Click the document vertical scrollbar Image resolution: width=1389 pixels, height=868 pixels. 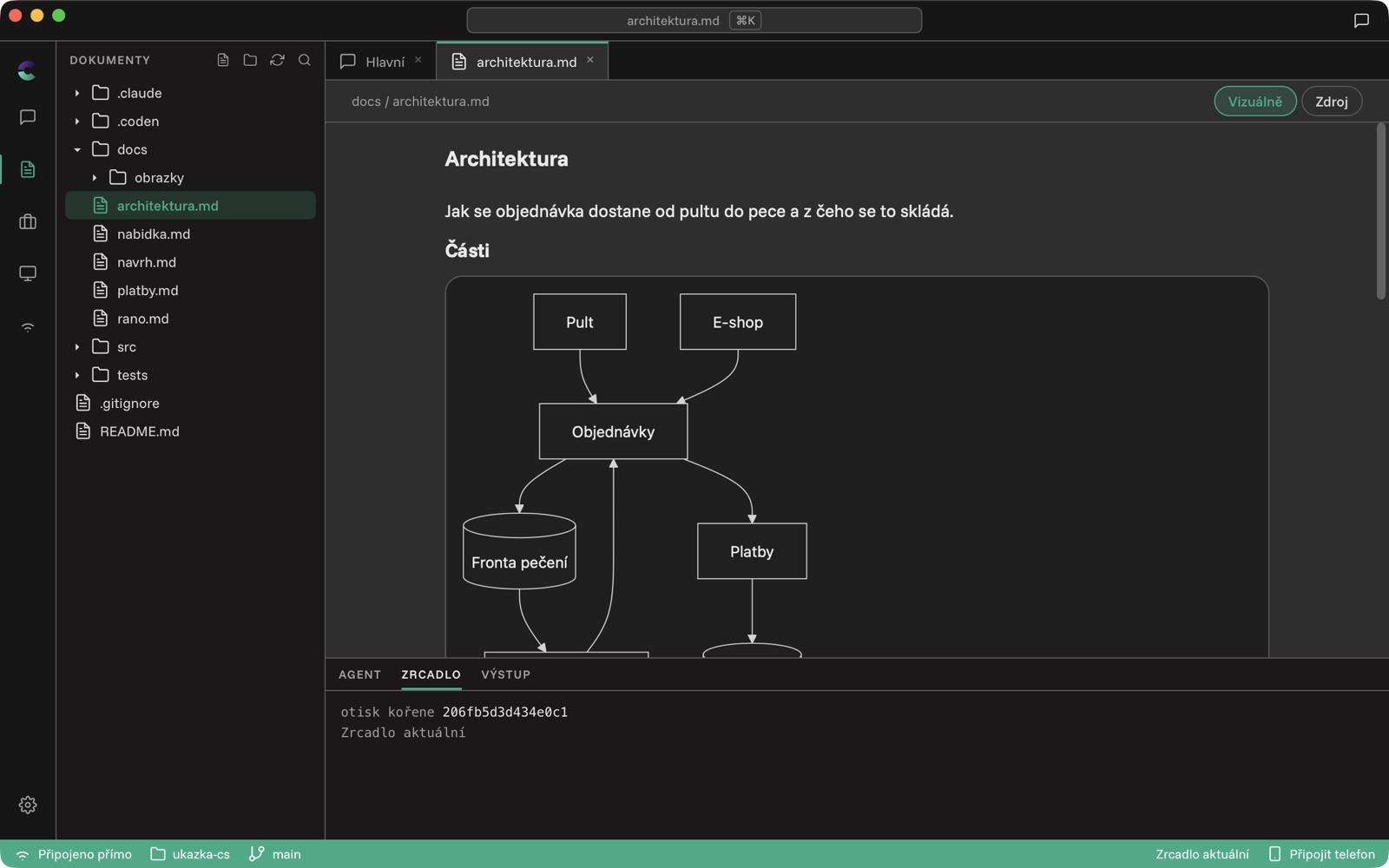point(1380,212)
